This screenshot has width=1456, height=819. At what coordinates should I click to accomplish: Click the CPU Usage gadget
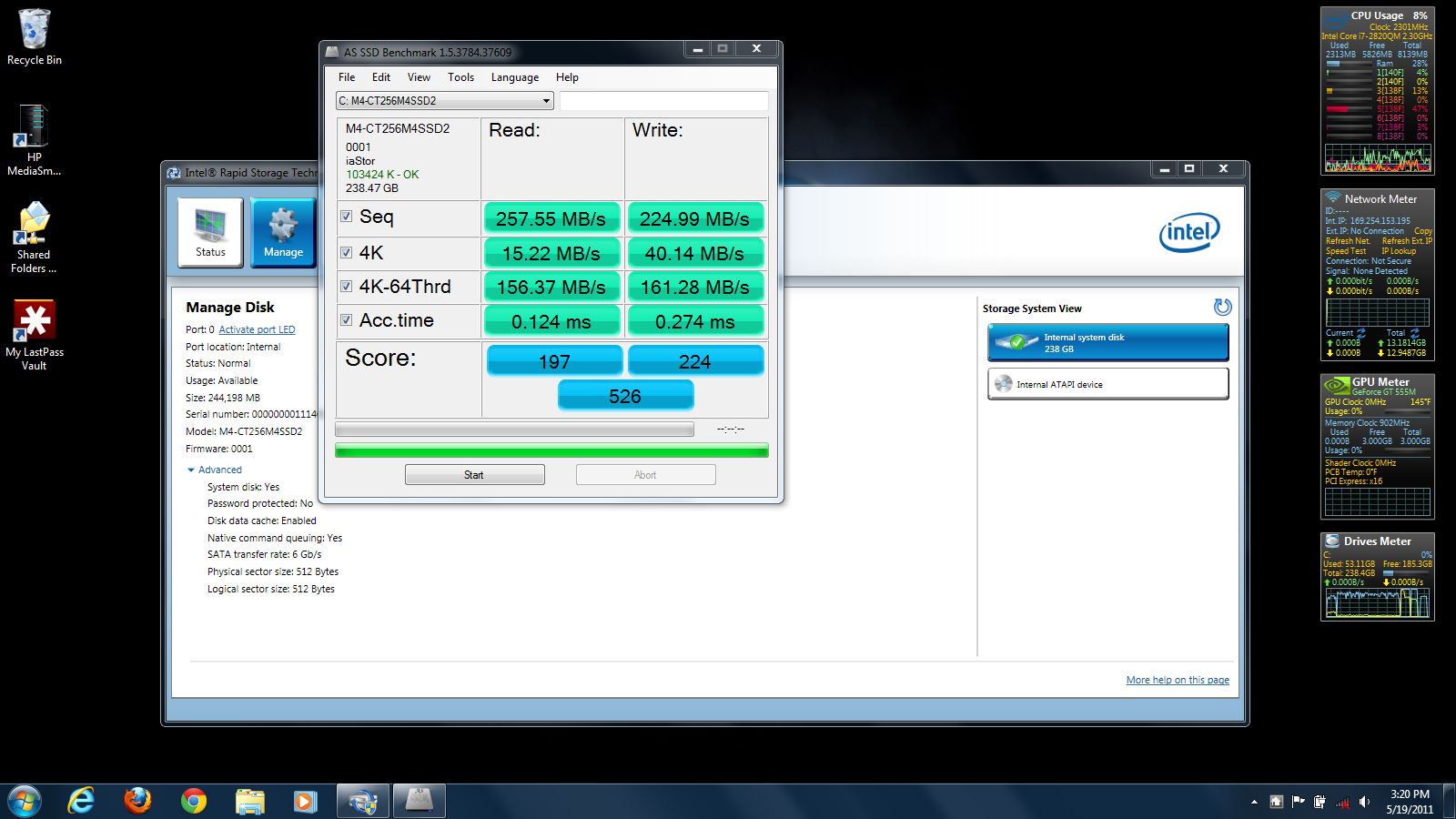[1377, 90]
